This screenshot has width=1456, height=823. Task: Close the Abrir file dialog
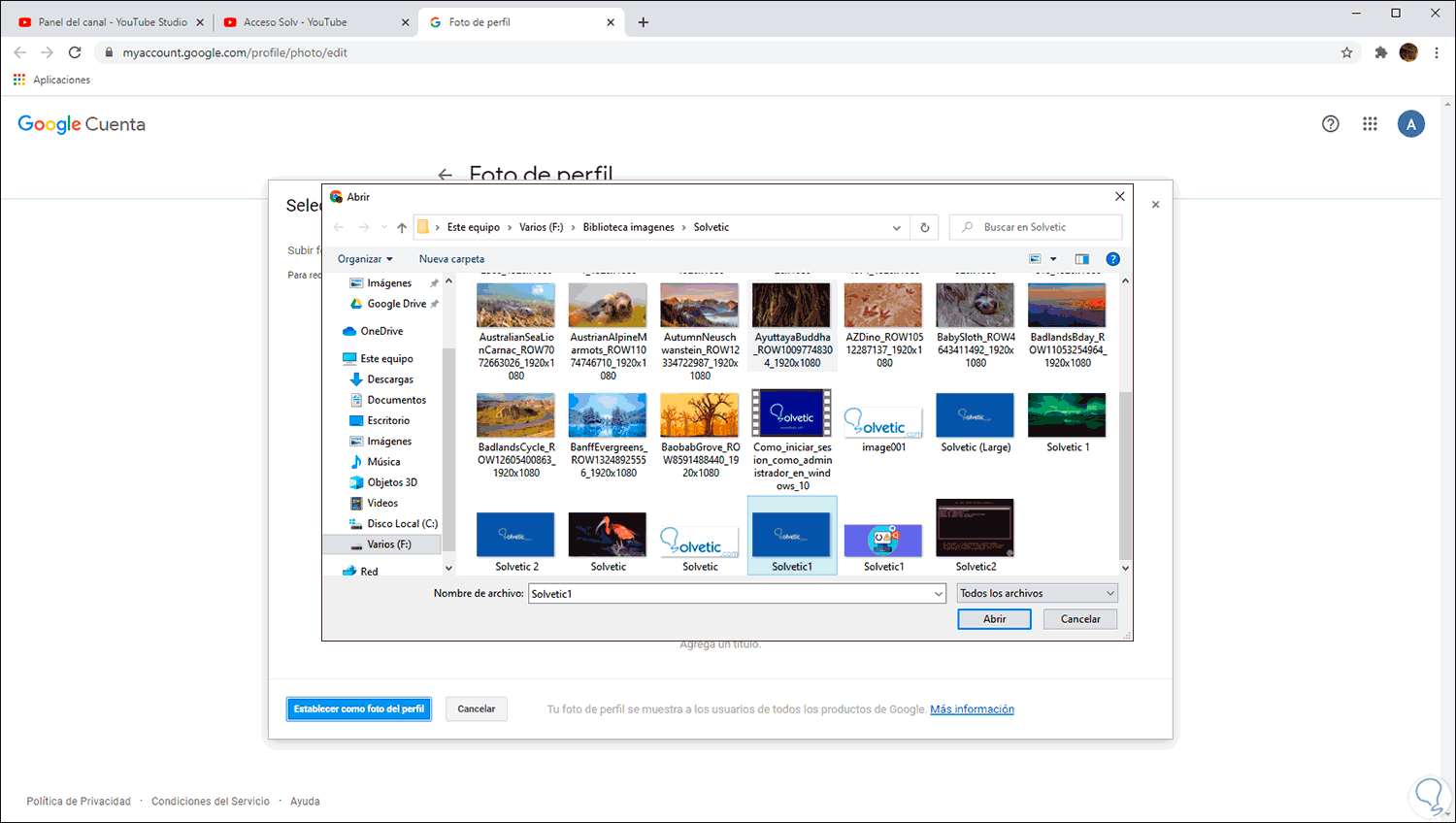[1119, 196]
